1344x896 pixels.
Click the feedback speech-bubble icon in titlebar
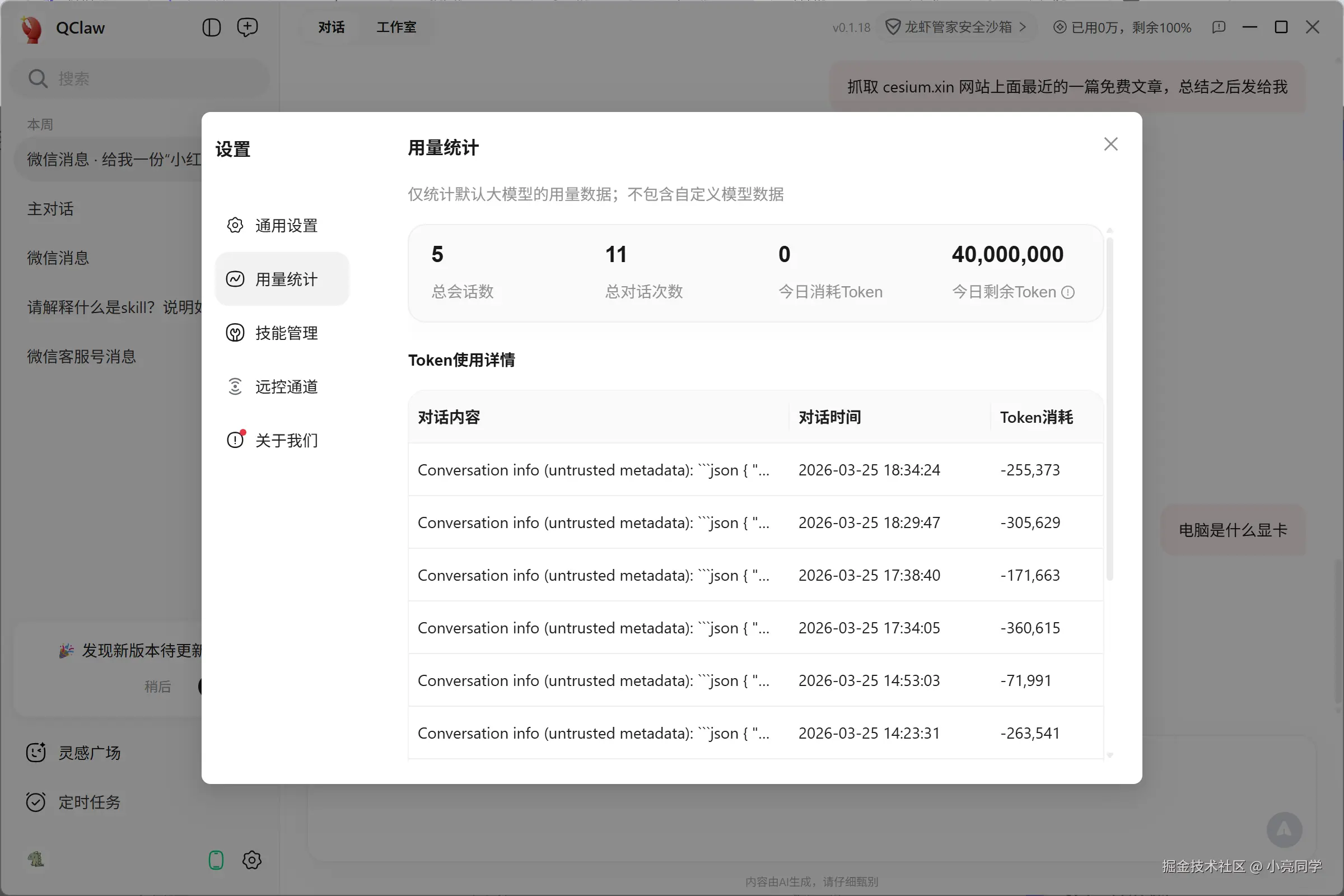(x=1220, y=27)
